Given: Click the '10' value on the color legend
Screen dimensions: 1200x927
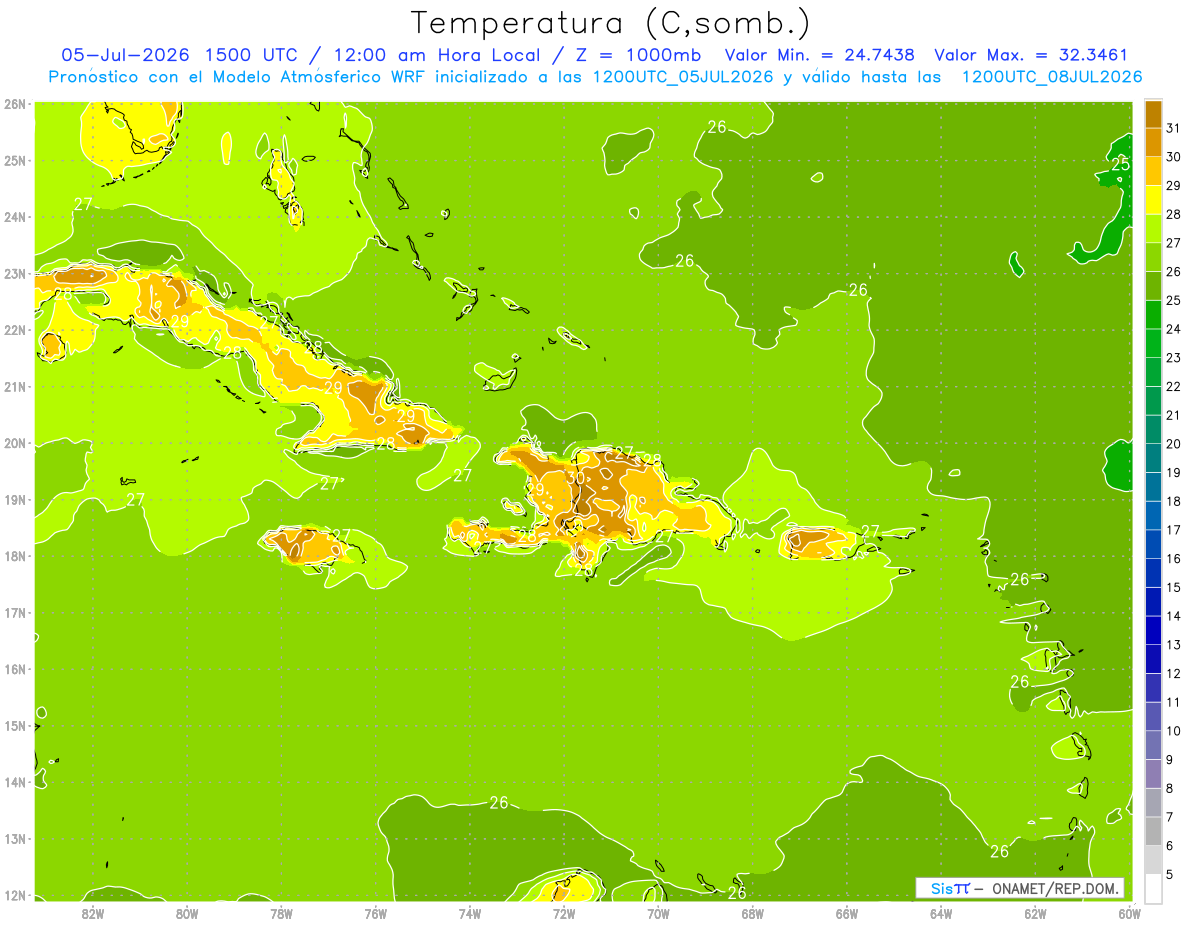Looking at the screenshot, I should 1174,732.
